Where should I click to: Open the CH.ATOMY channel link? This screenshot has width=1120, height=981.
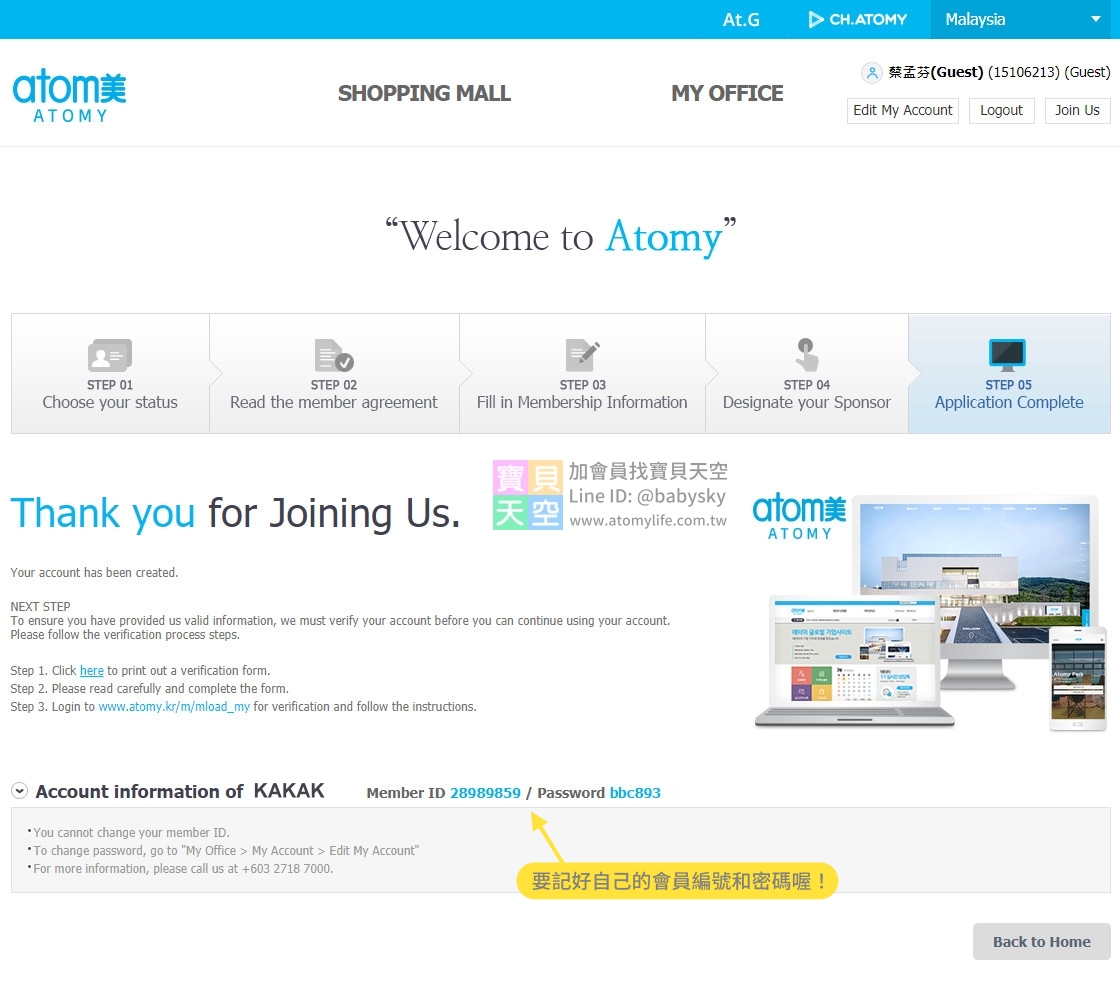857,19
